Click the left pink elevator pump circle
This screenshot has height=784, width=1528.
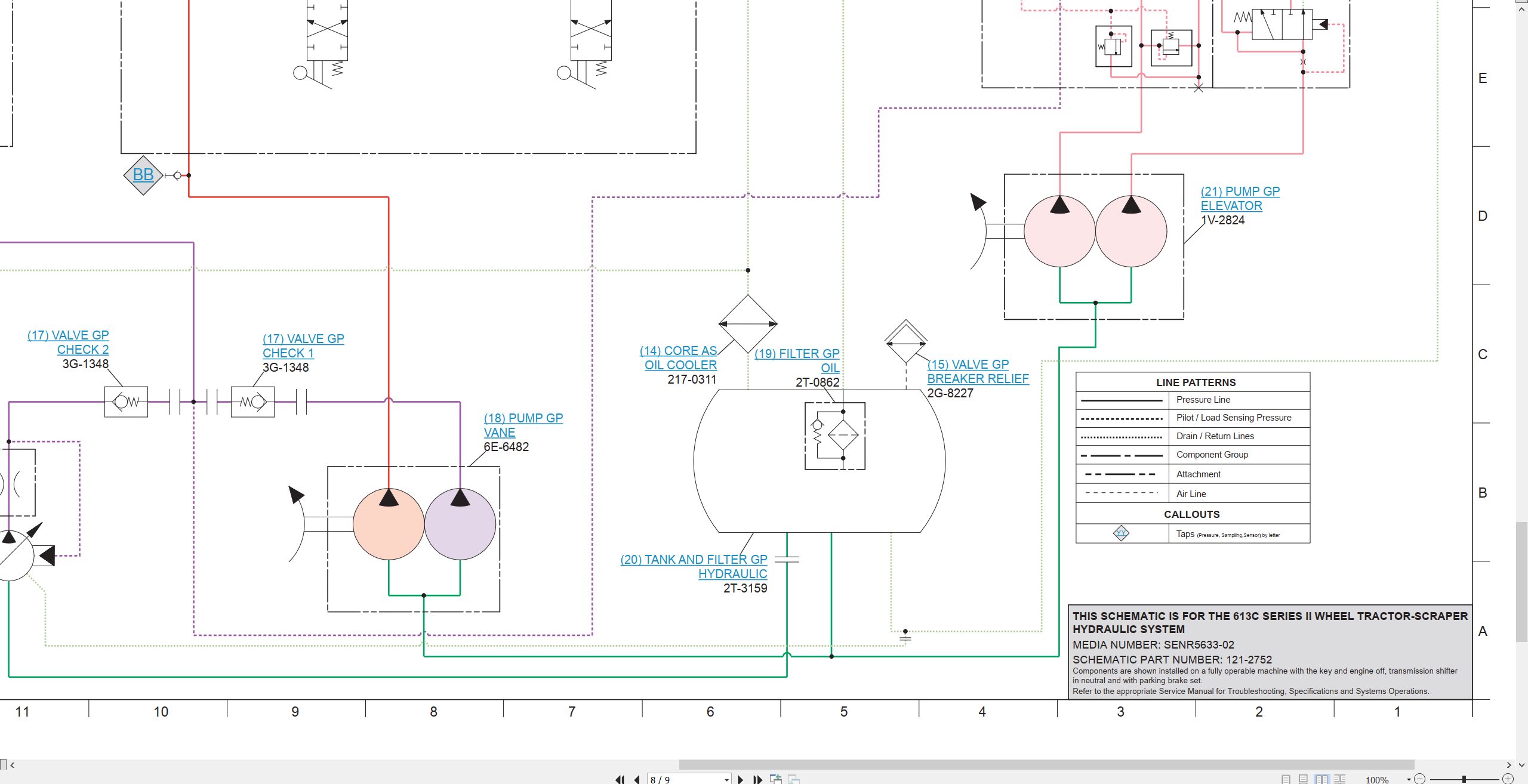point(1059,231)
